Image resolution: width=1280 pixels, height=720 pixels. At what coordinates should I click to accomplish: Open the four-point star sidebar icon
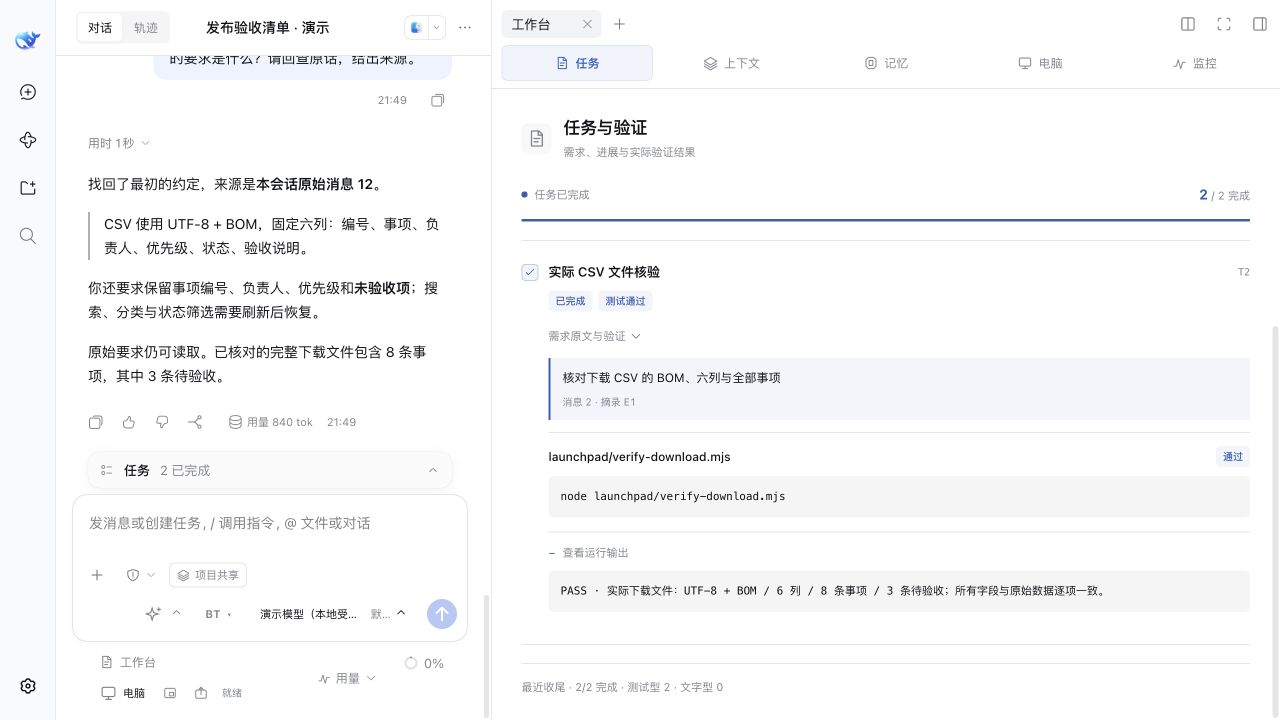[x=28, y=140]
